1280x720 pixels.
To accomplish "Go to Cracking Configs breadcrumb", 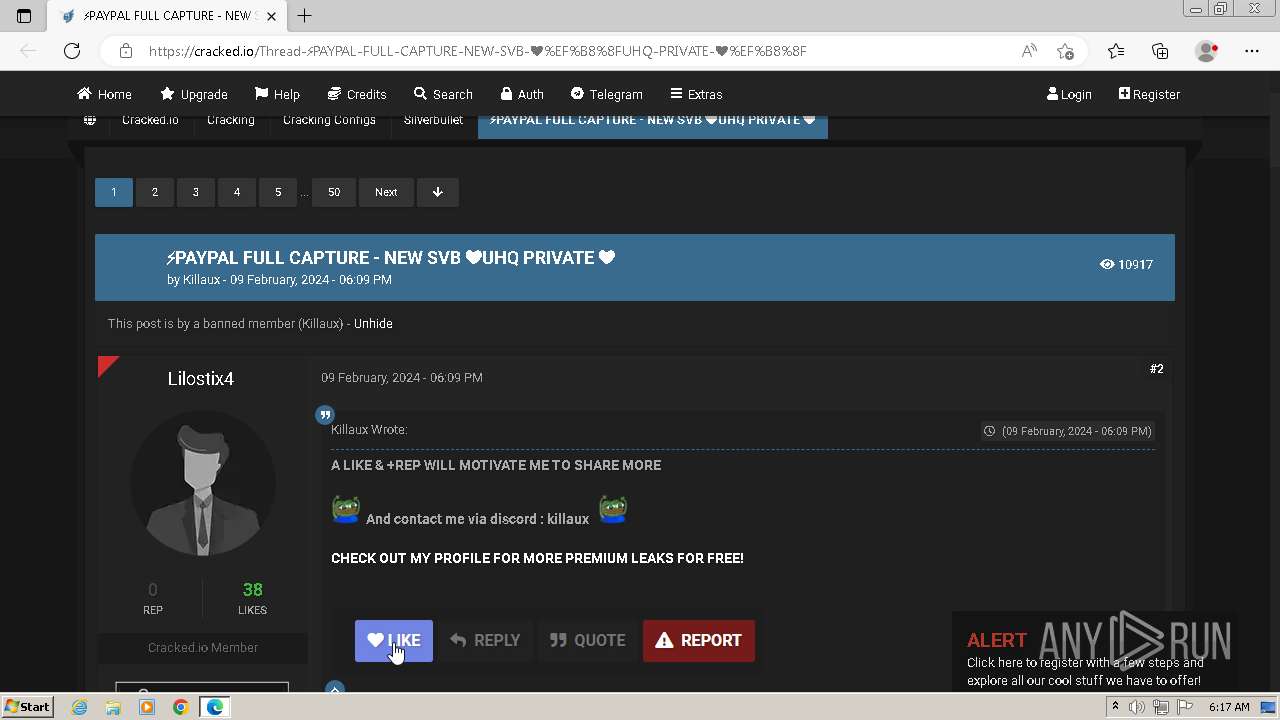I will (x=329, y=120).
